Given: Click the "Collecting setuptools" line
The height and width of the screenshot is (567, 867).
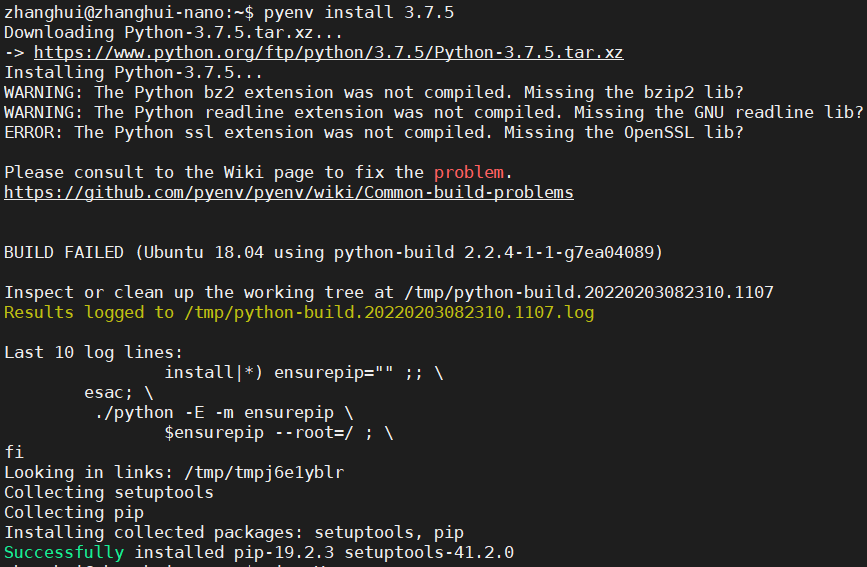Looking at the screenshot, I should (109, 492).
